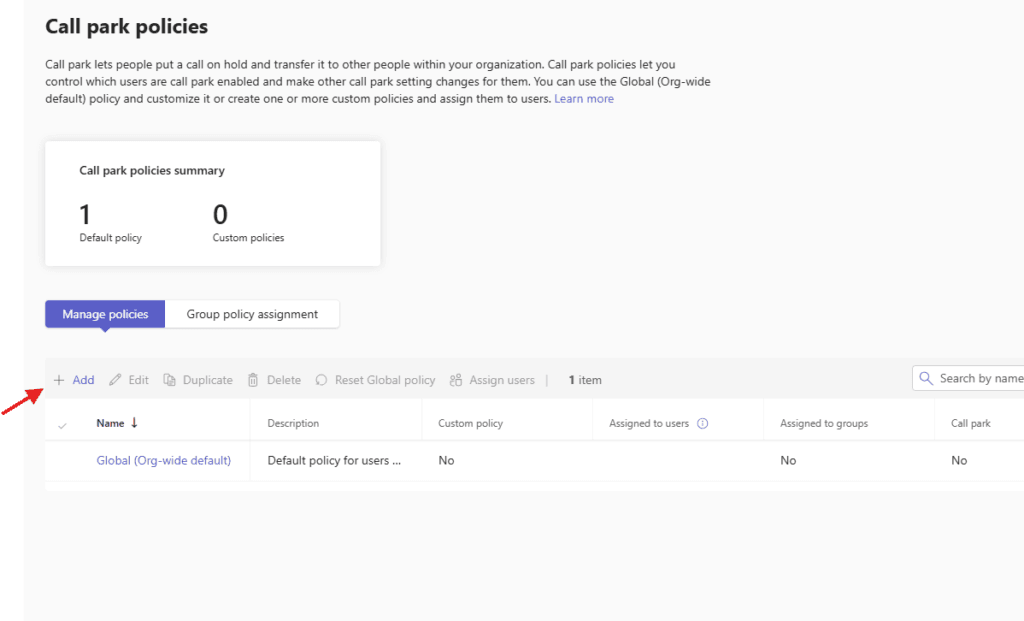This screenshot has width=1024, height=621.
Task: Select the Default policy for users description cell
Action: coord(334,461)
